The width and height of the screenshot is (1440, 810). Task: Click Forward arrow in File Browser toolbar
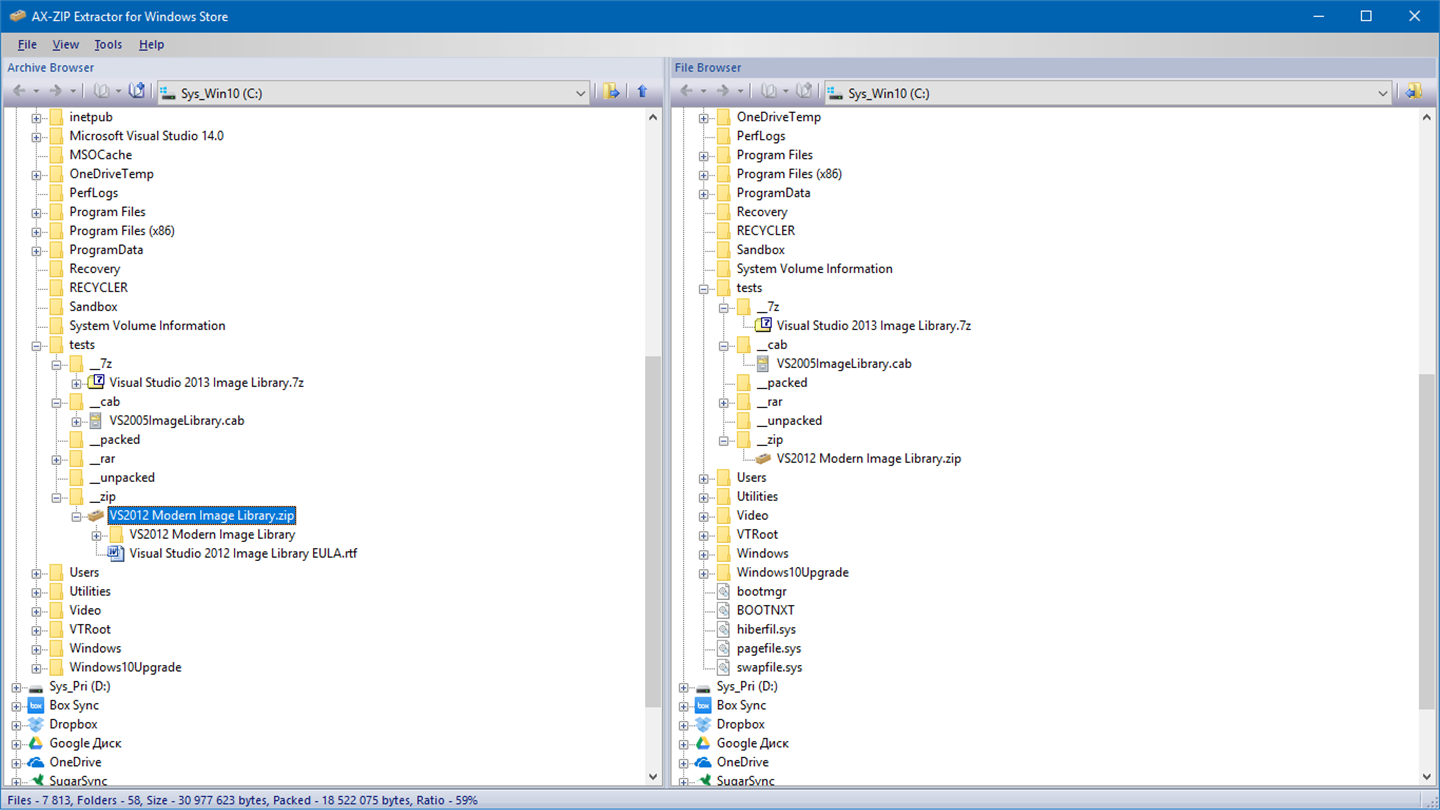pos(723,92)
